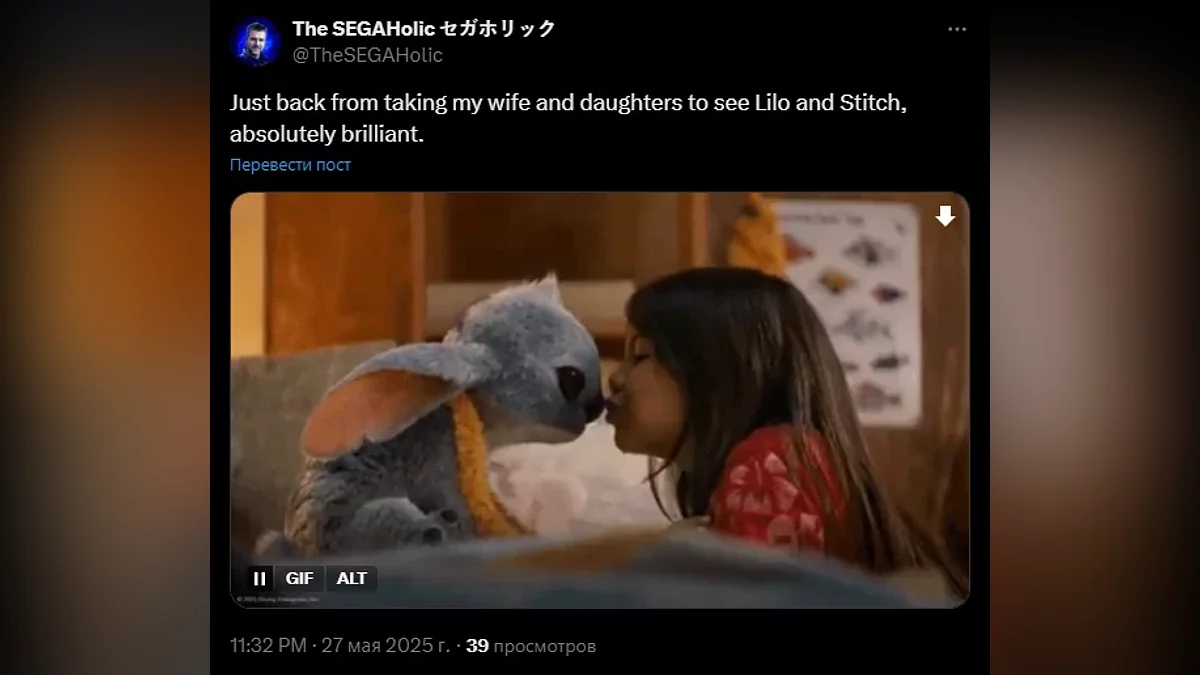Open the Lilo and Stitch GIF media
This screenshot has width=1200, height=675.
(x=600, y=400)
